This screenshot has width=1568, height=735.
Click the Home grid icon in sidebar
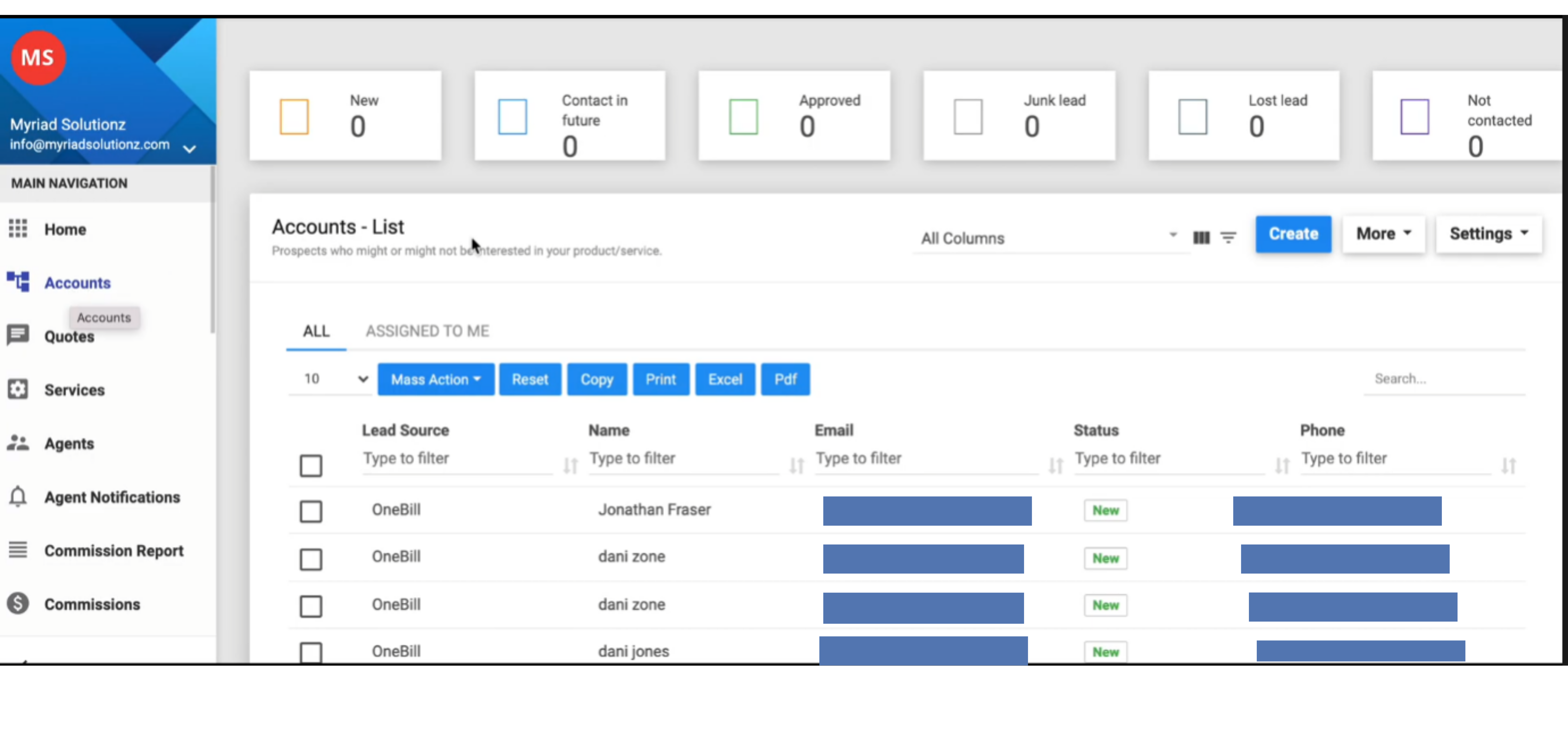[18, 229]
